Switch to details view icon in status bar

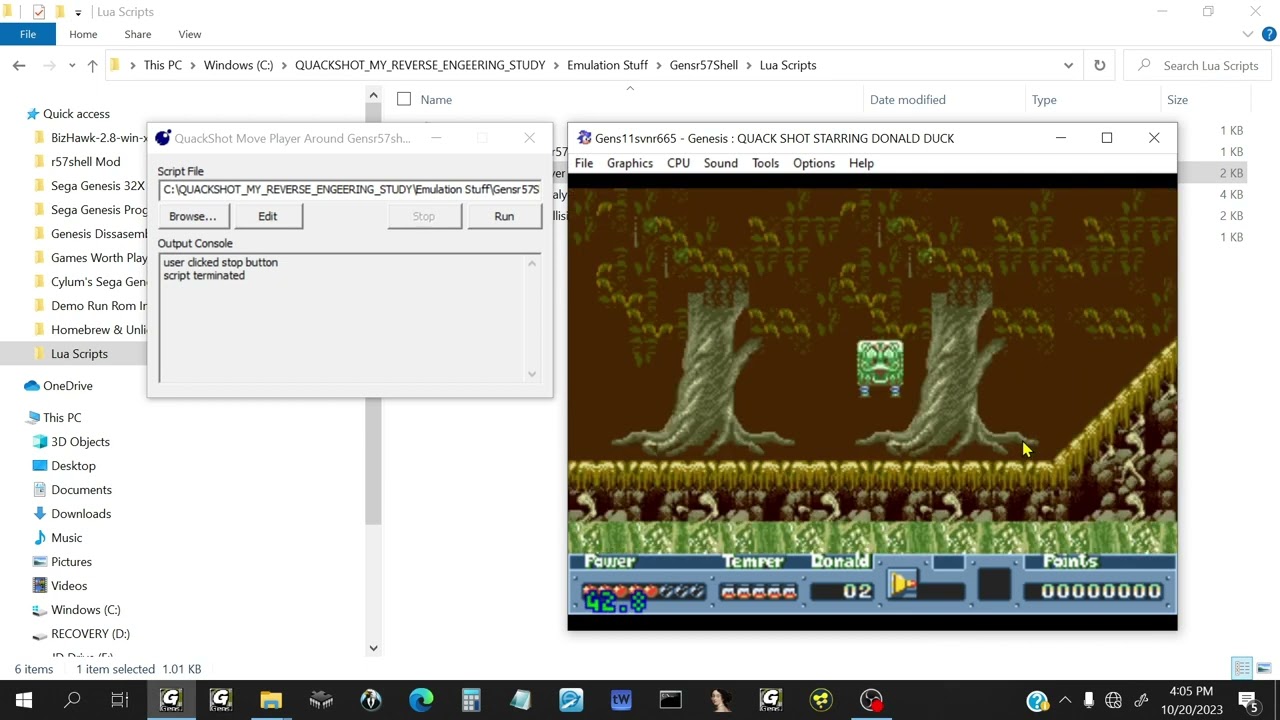point(1242,668)
